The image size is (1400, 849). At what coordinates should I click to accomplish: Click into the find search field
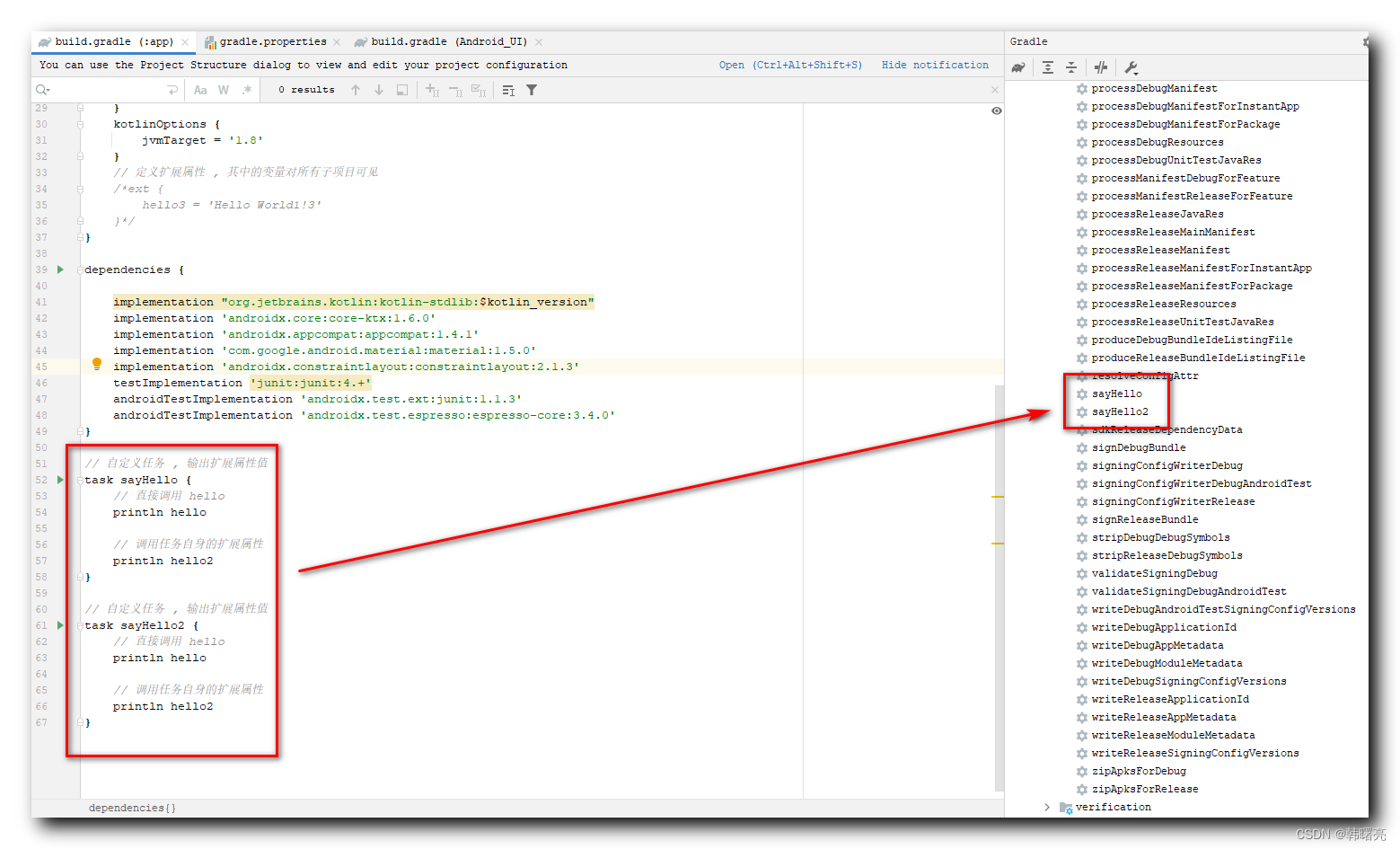[x=108, y=90]
